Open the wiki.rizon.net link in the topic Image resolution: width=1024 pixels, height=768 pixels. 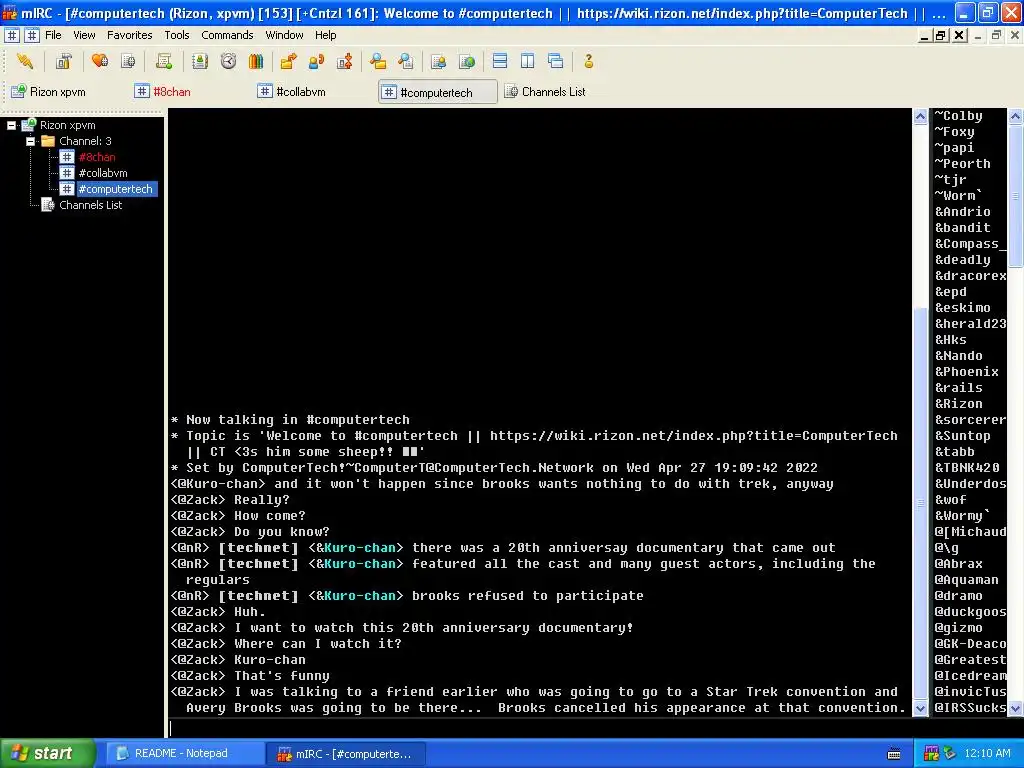click(693, 436)
